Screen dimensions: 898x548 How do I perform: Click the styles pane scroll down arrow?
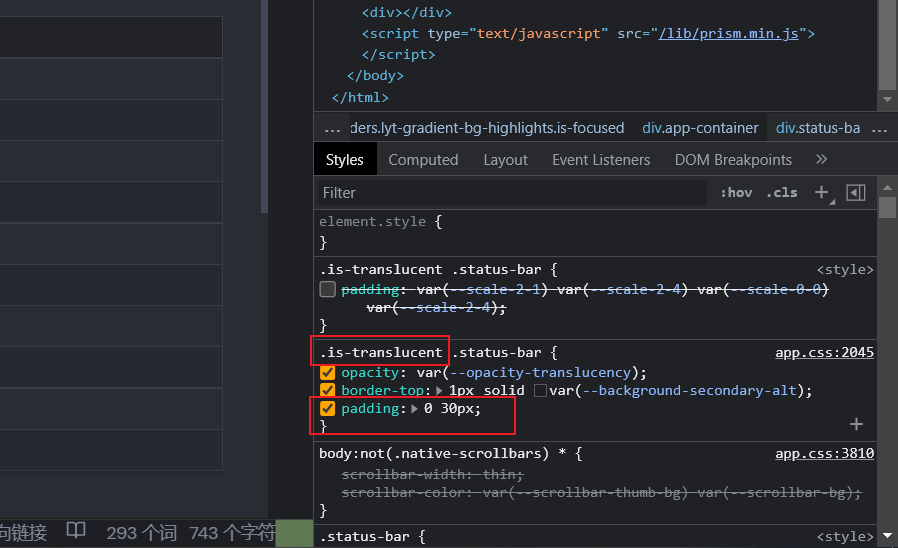[x=888, y=536]
